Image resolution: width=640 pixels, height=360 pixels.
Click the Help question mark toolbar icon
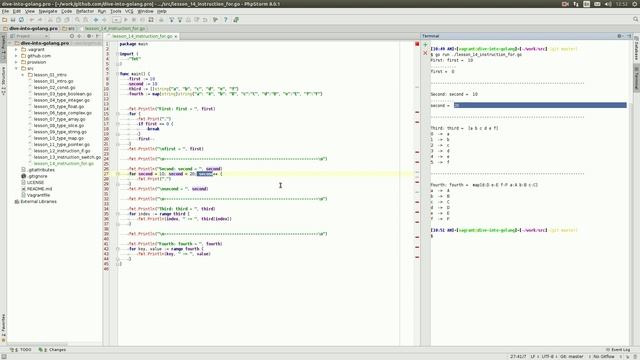point(225,20)
